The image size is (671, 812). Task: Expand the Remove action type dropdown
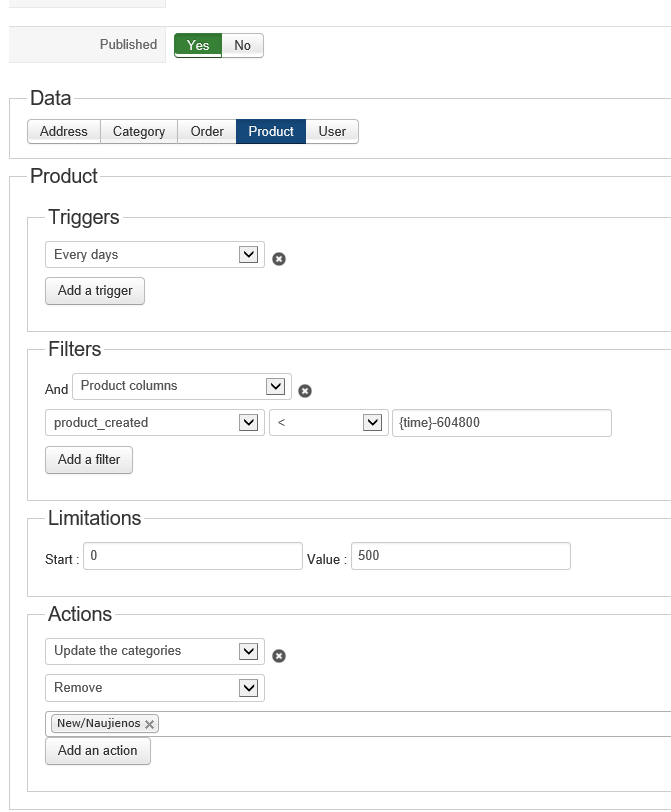154,688
